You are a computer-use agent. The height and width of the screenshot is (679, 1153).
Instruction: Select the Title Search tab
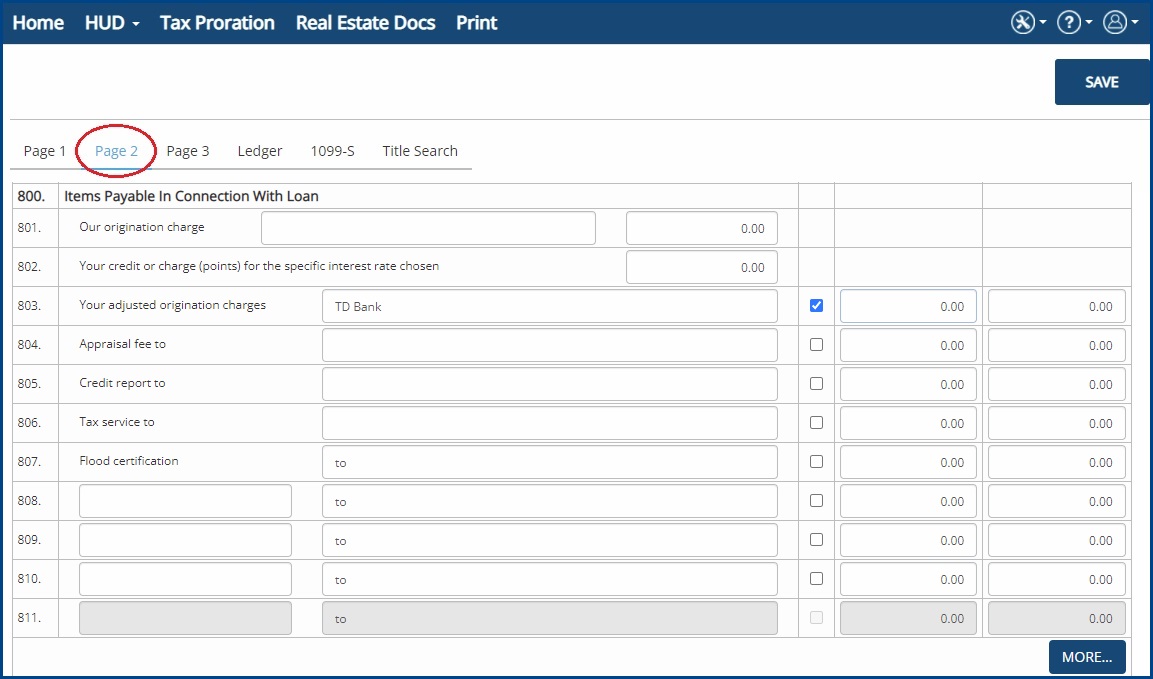click(x=420, y=151)
